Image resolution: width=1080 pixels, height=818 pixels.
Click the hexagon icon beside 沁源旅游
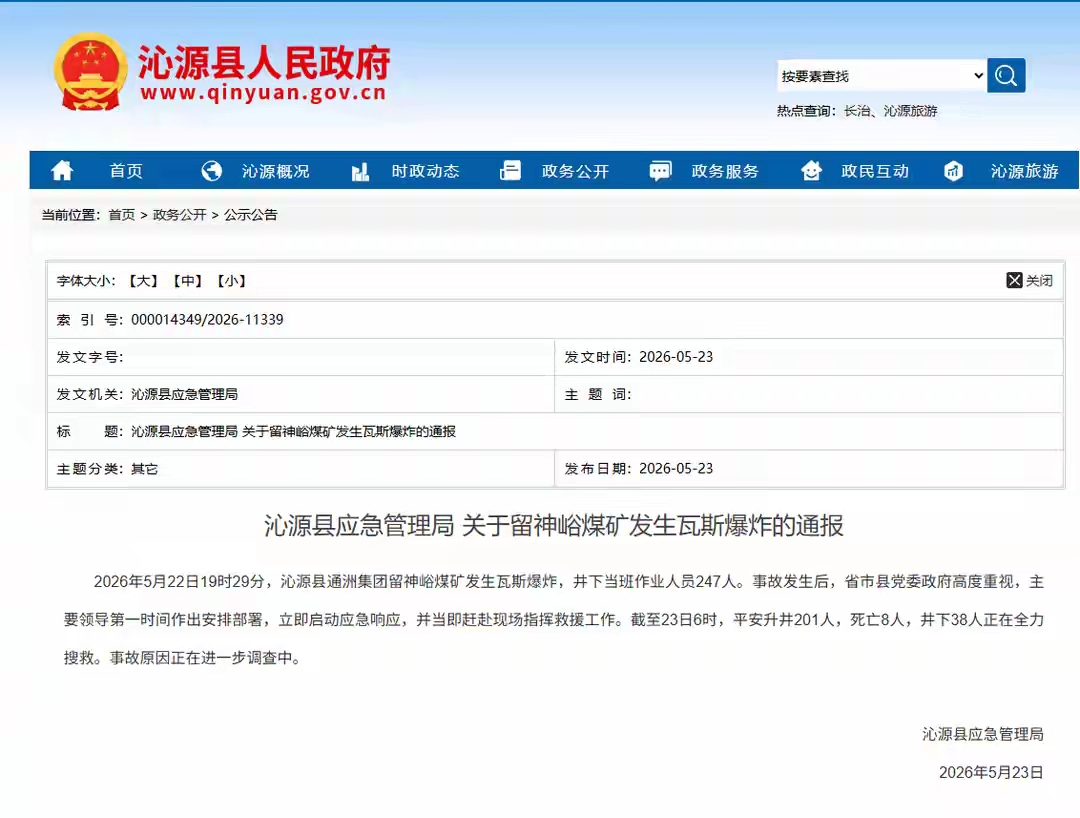pyautogui.click(x=953, y=170)
